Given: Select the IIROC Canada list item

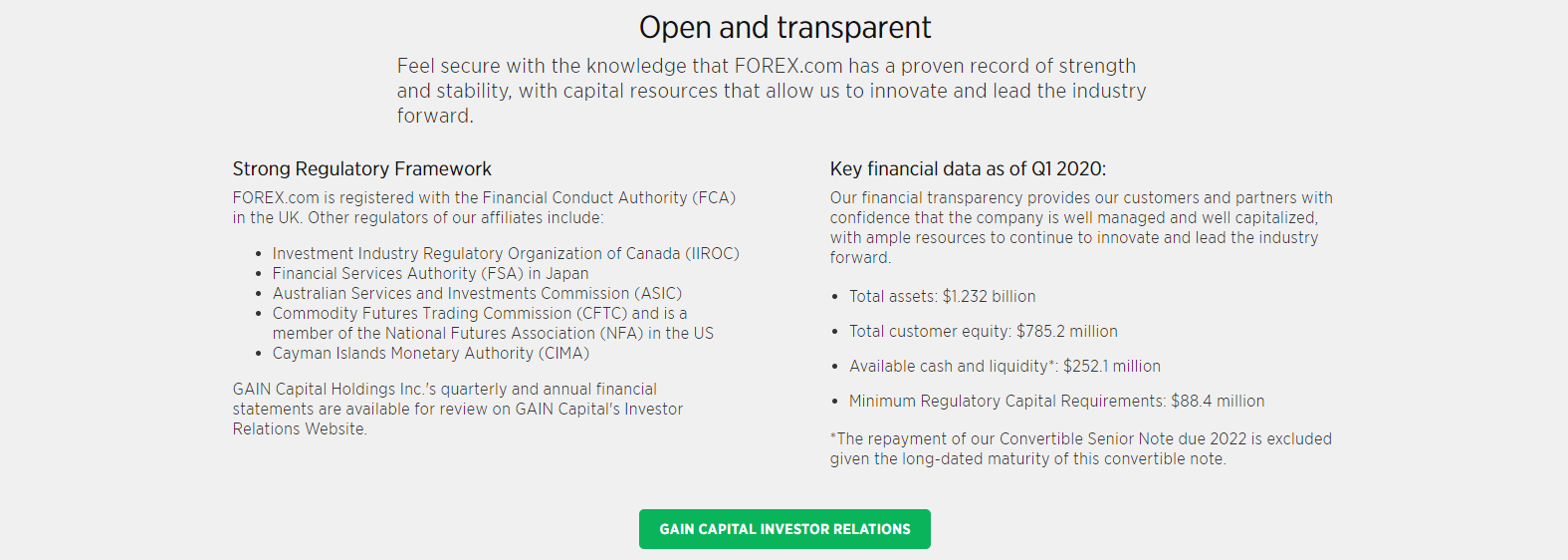Looking at the screenshot, I should pyautogui.click(x=506, y=254).
